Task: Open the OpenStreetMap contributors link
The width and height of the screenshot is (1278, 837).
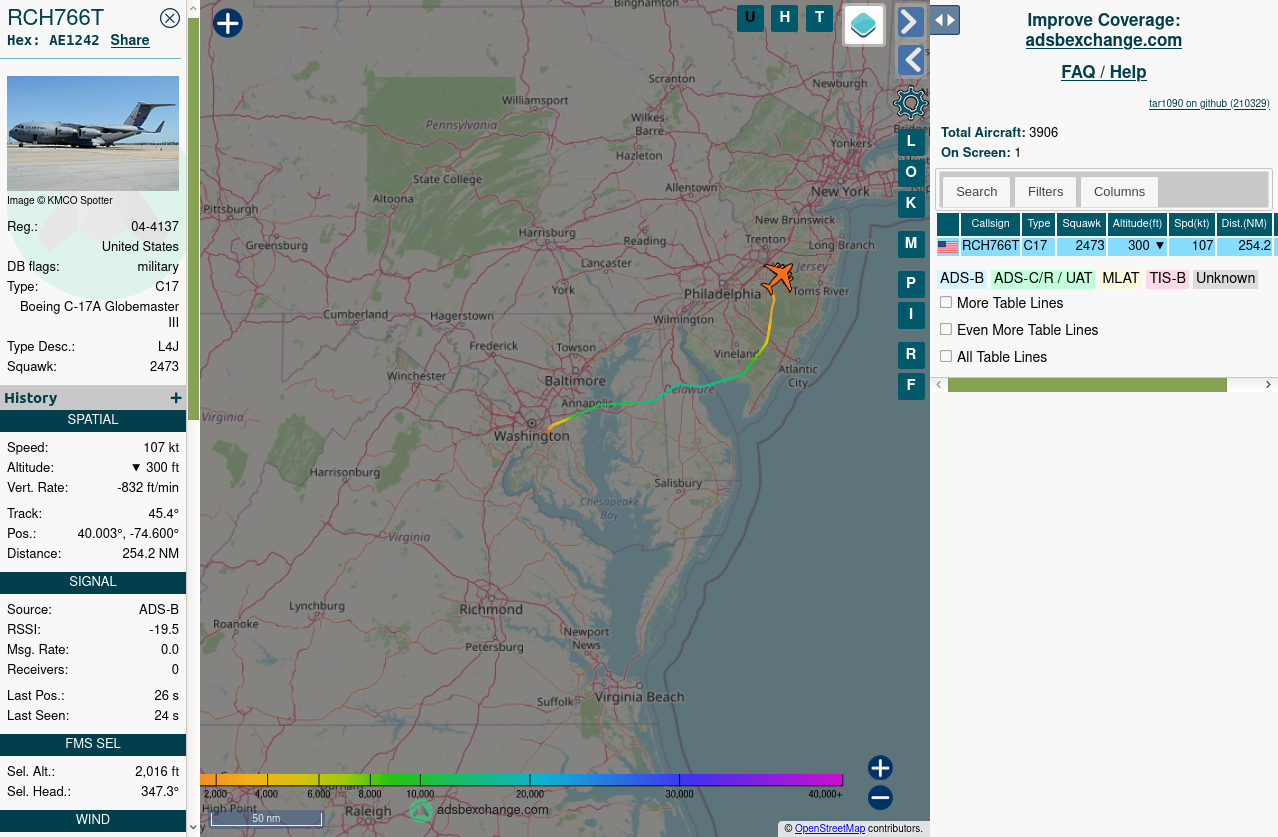Action: (x=830, y=828)
